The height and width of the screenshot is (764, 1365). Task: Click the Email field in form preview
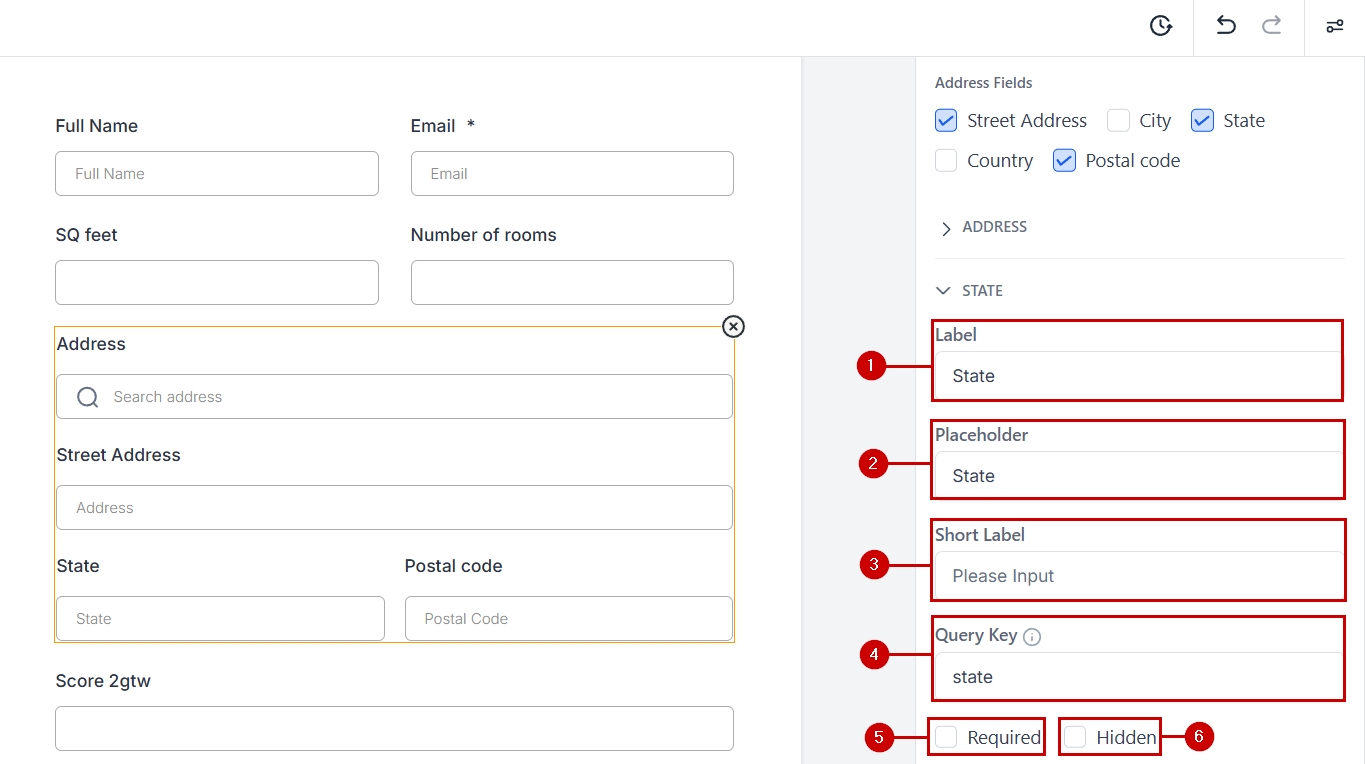tap(572, 174)
